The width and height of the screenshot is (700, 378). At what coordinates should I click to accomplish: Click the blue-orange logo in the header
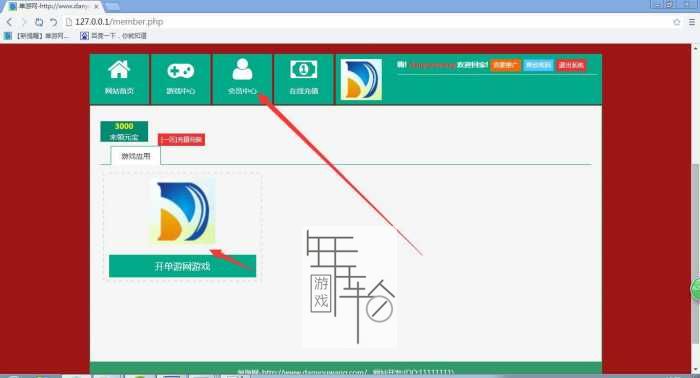(361, 79)
